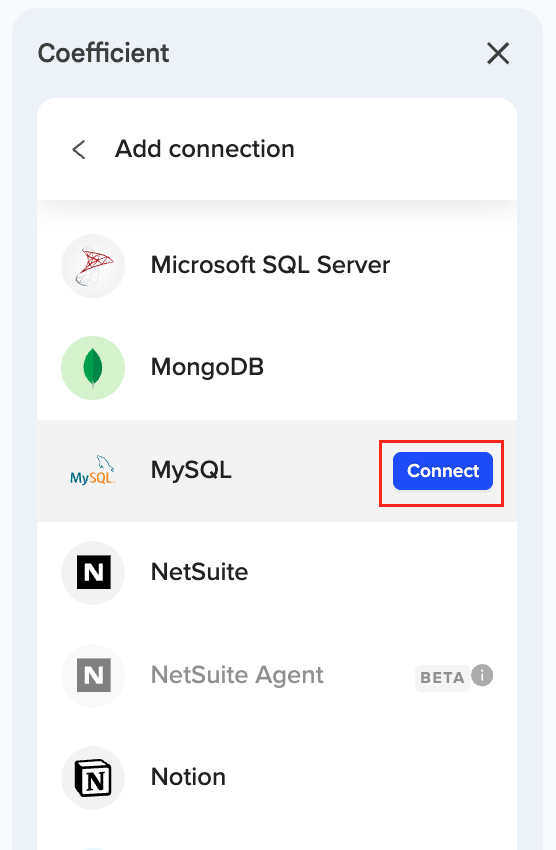Connect to MySQL with the Connect button

443,471
